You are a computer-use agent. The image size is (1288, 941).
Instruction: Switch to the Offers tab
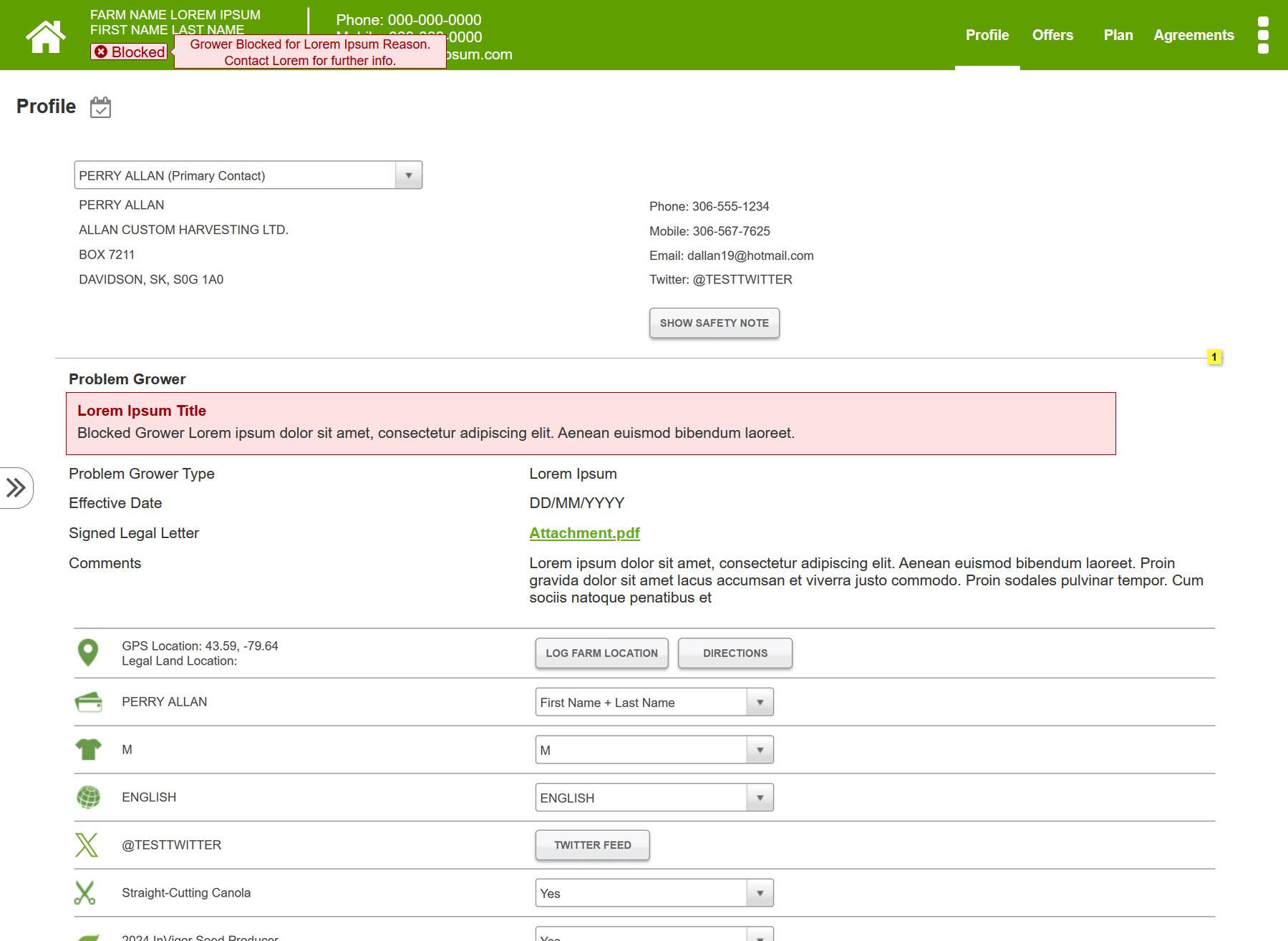[x=1052, y=35]
